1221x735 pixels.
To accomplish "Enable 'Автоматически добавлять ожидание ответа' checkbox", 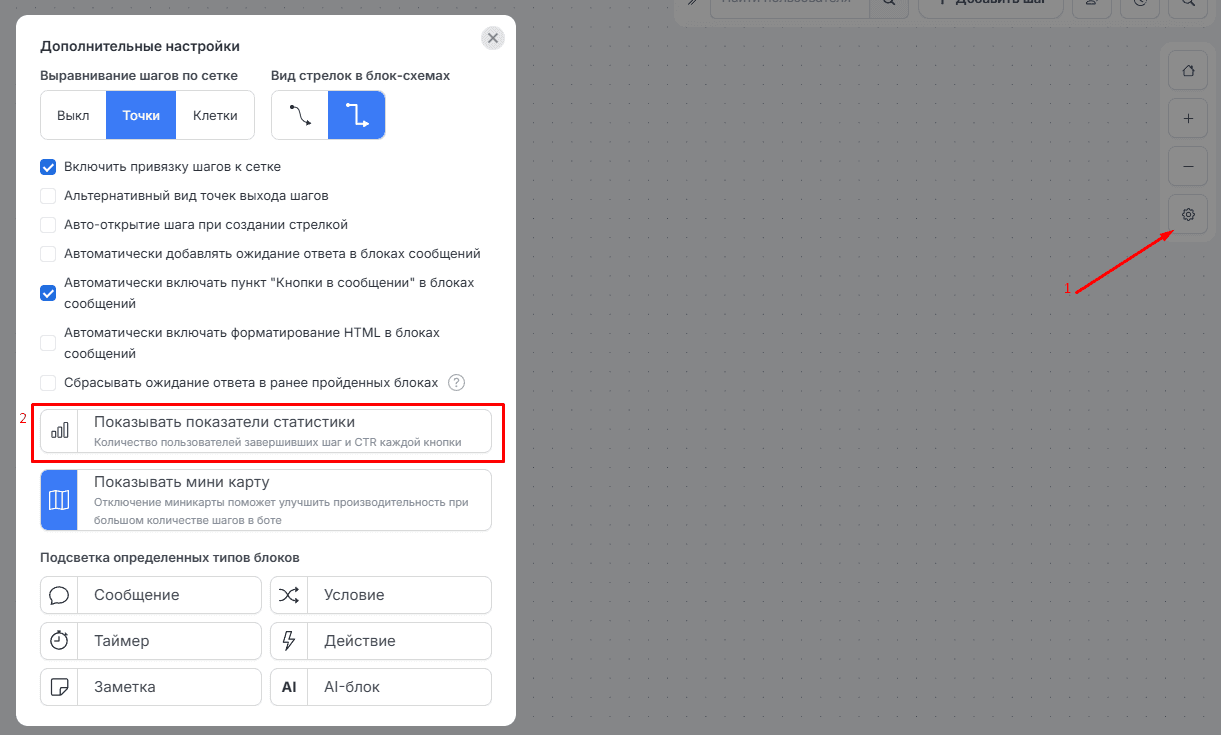I will pos(48,254).
